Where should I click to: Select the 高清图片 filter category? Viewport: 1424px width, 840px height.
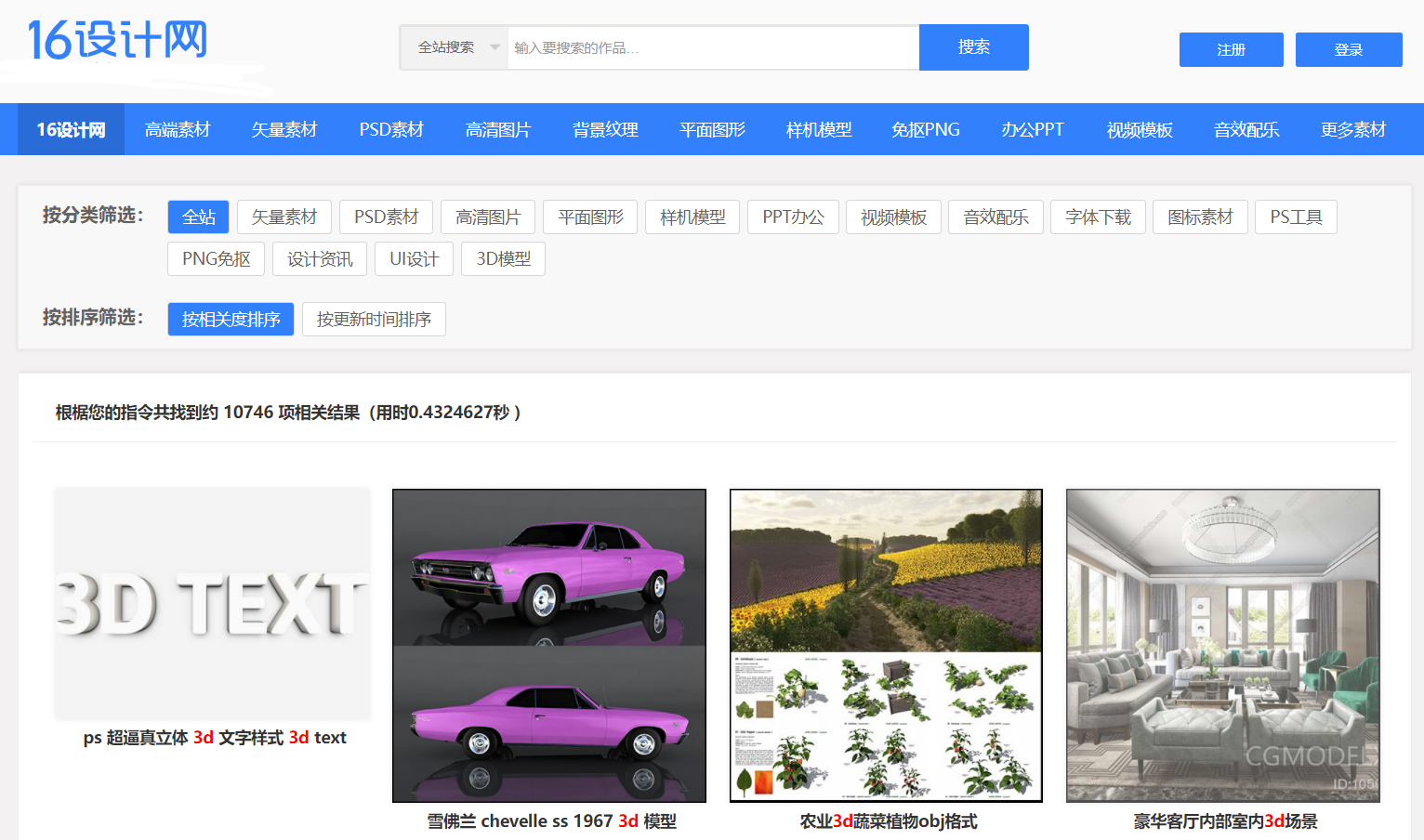[x=487, y=217]
